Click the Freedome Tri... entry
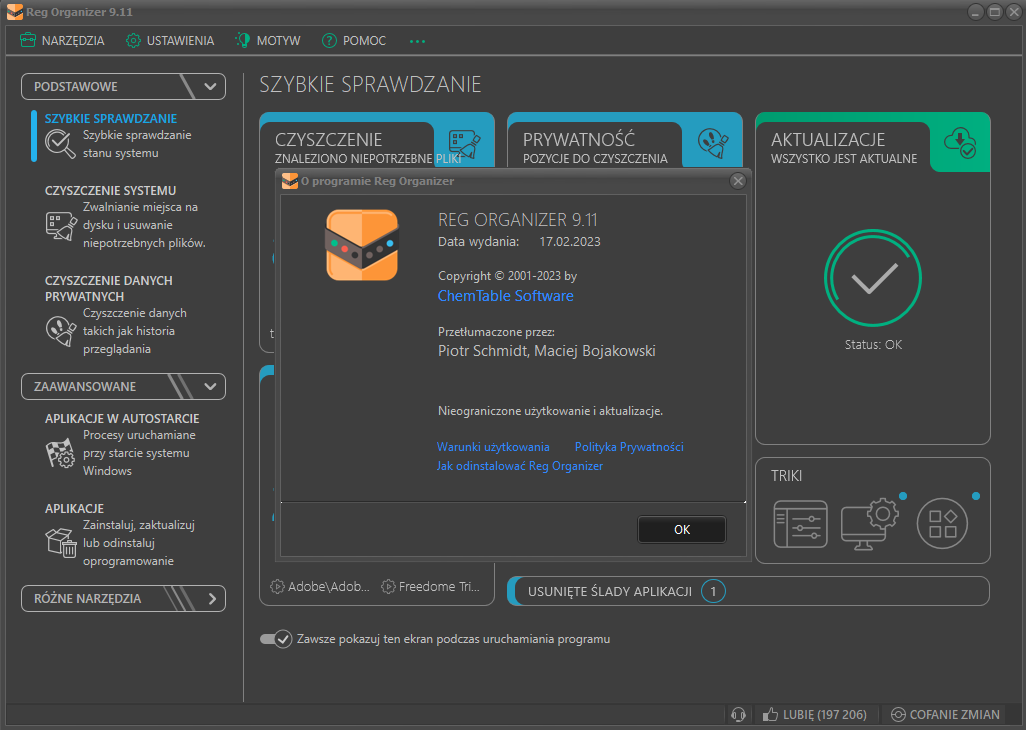 point(431,587)
